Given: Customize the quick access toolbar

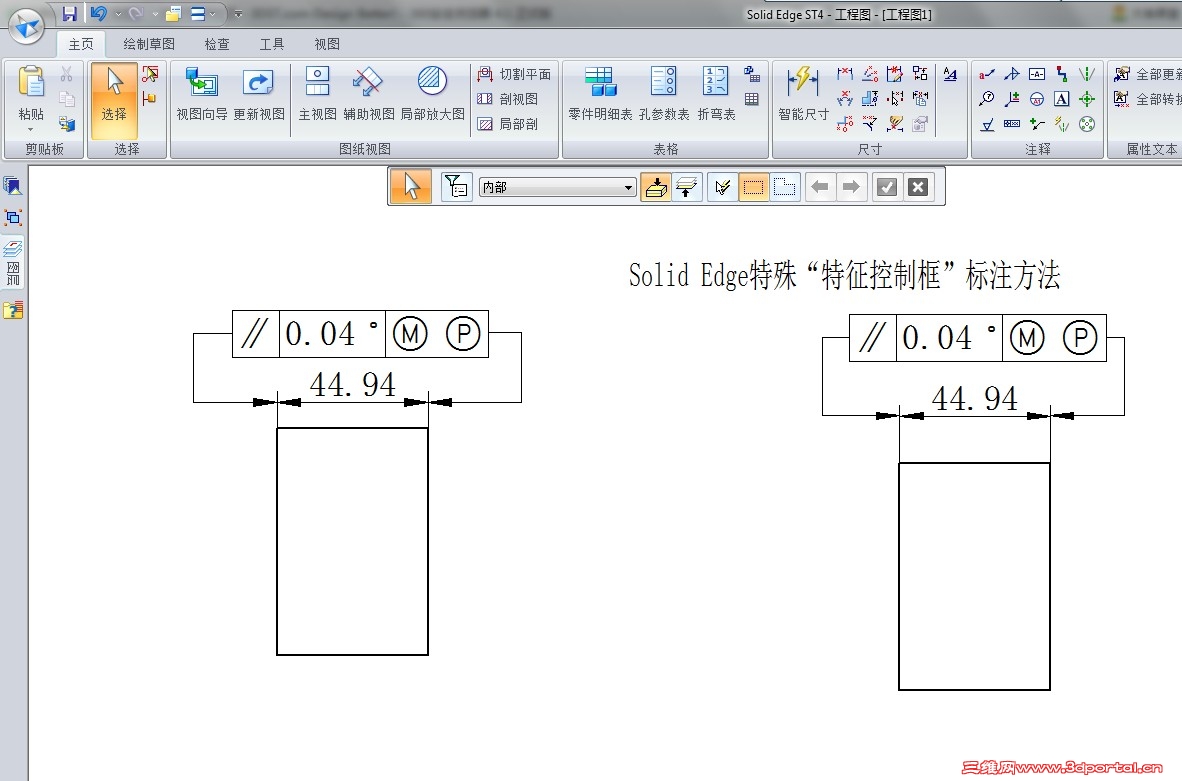Looking at the screenshot, I should (238, 14).
